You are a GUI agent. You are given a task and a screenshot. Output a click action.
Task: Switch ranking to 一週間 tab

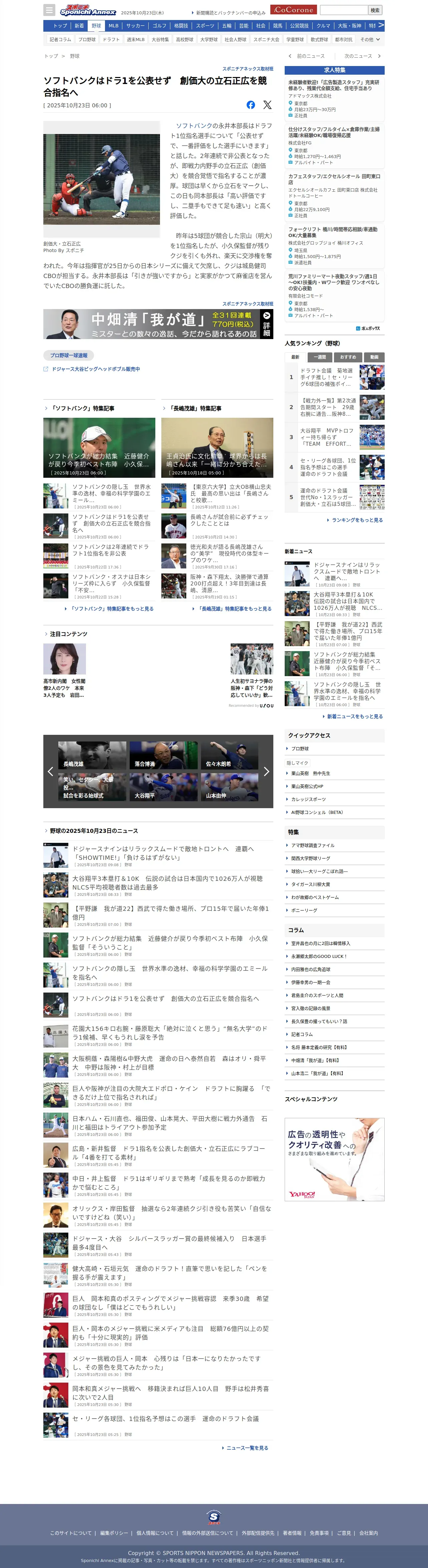(320, 357)
